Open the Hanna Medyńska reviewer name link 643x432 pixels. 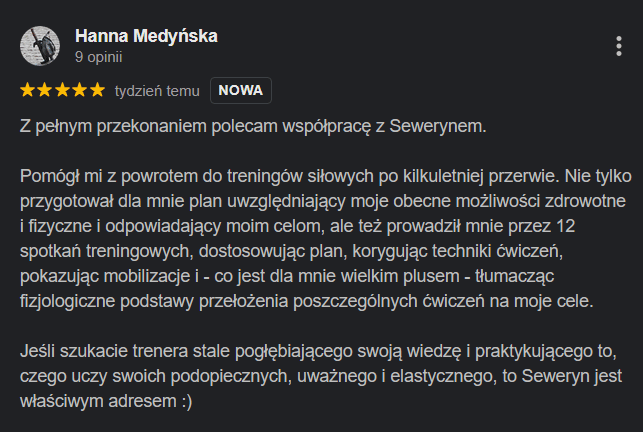[146, 37]
